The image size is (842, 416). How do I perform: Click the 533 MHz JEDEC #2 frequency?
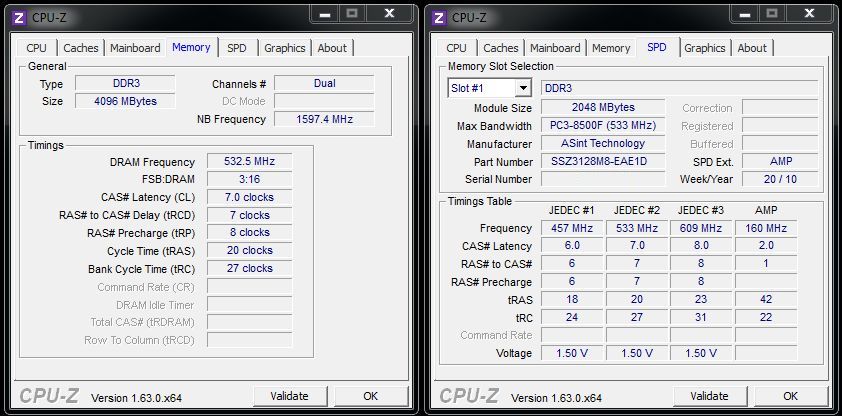[x=637, y=228]
